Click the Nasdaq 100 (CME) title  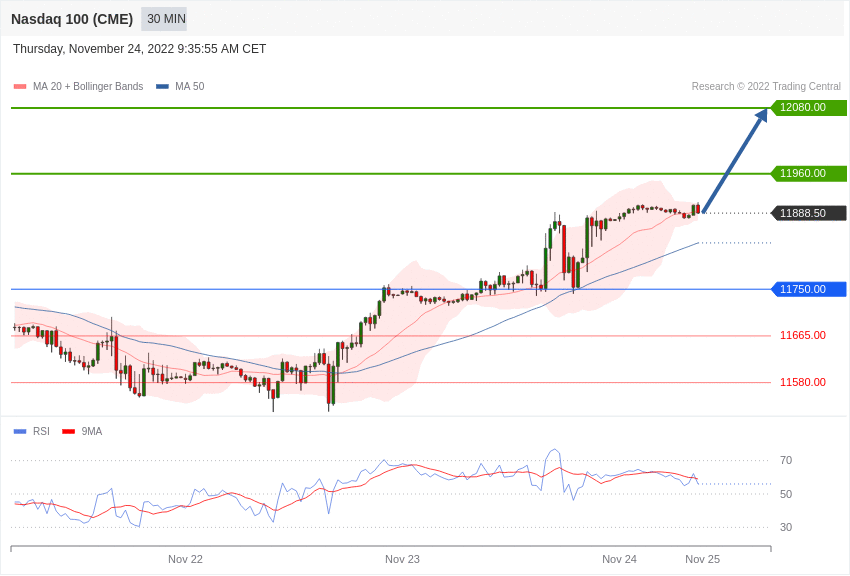(x=72, y=19)
